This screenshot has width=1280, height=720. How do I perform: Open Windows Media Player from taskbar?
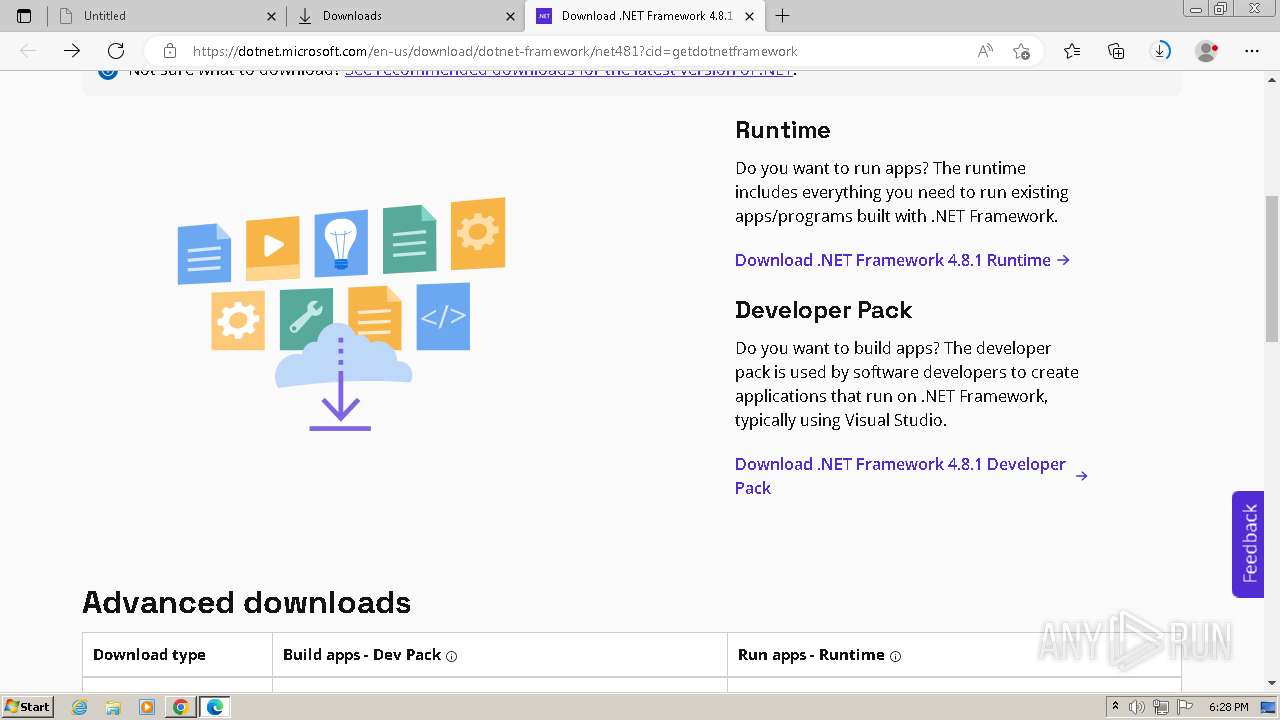click(147, 707)
